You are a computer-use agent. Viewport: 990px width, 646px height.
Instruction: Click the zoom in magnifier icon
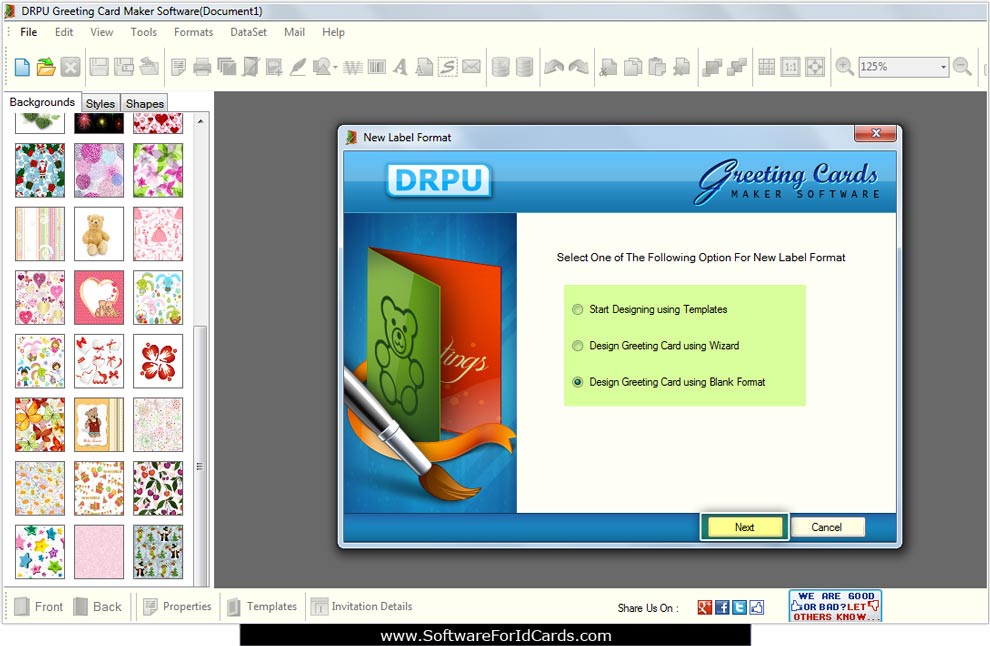(844, 66)
